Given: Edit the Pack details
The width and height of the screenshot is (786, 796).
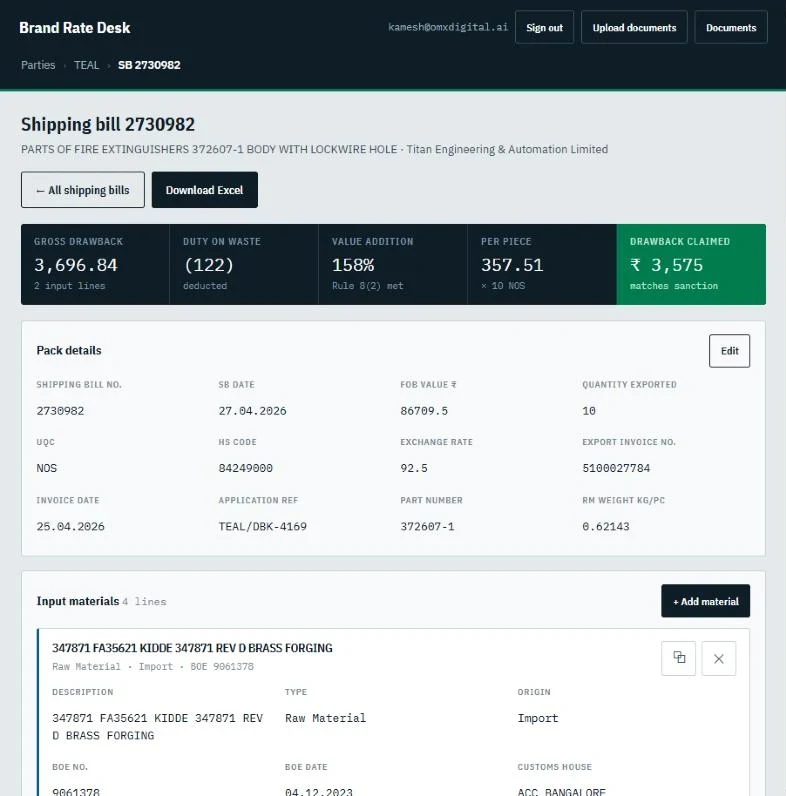Looking at the screenshot, I should coord(729,351).
